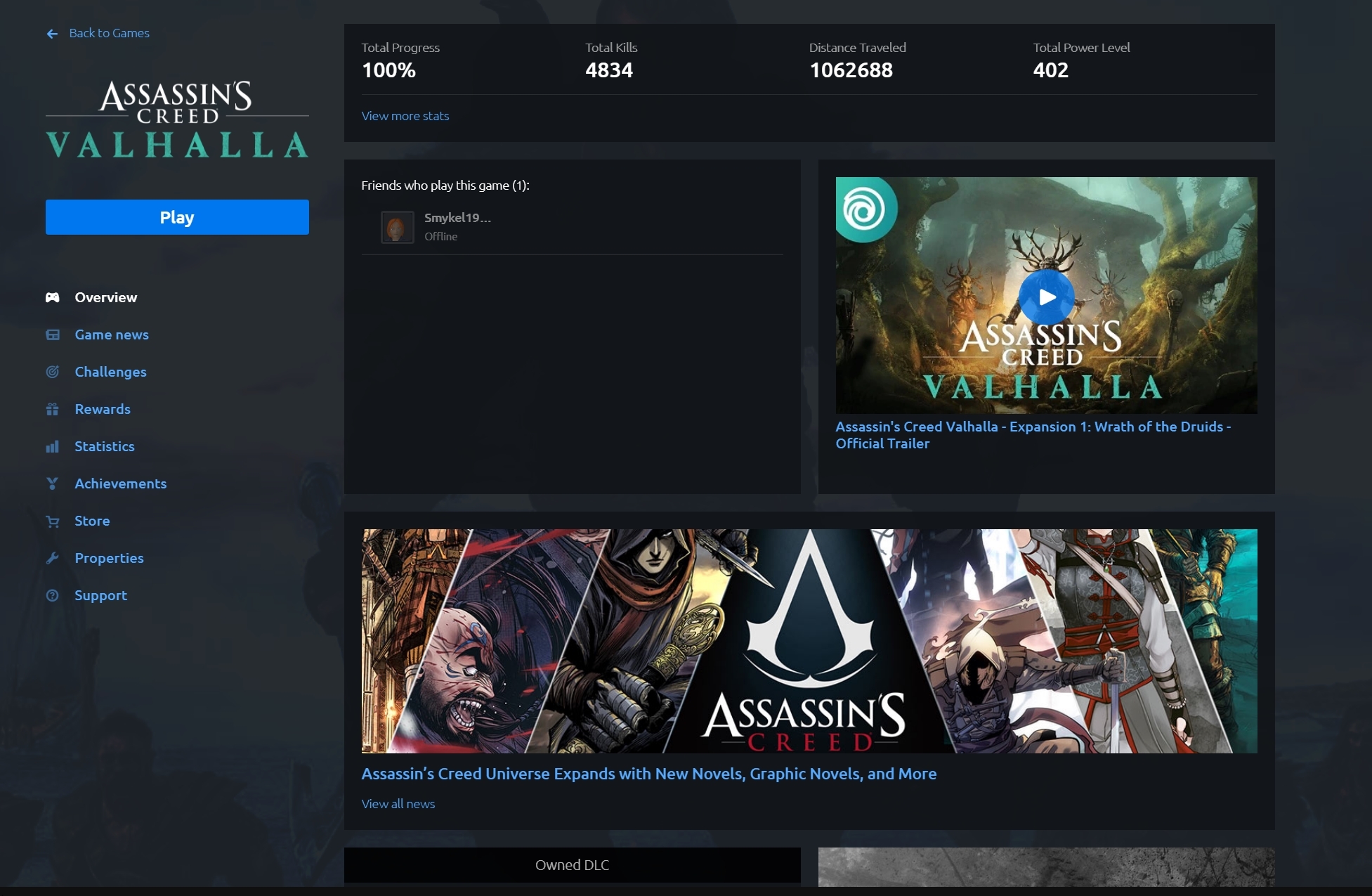
Task: Click the back arrow icon
Action: click(52, 34)
